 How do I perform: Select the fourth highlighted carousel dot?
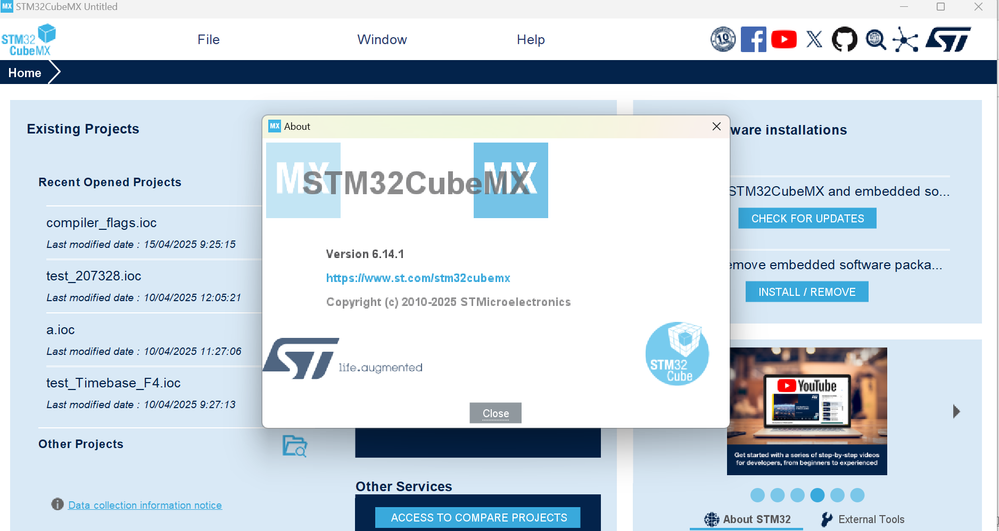tap(817, 495)
